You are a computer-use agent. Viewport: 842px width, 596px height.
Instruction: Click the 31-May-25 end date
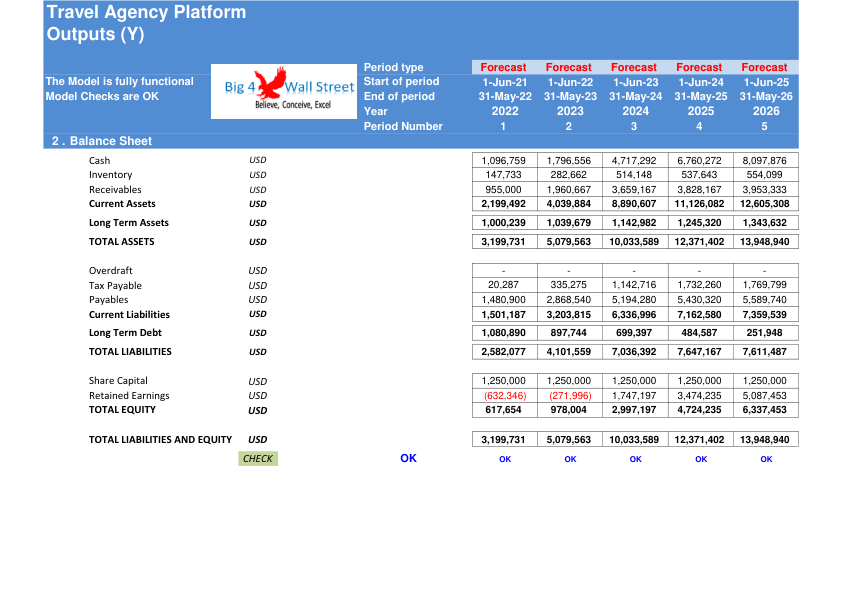pos(701,97)
